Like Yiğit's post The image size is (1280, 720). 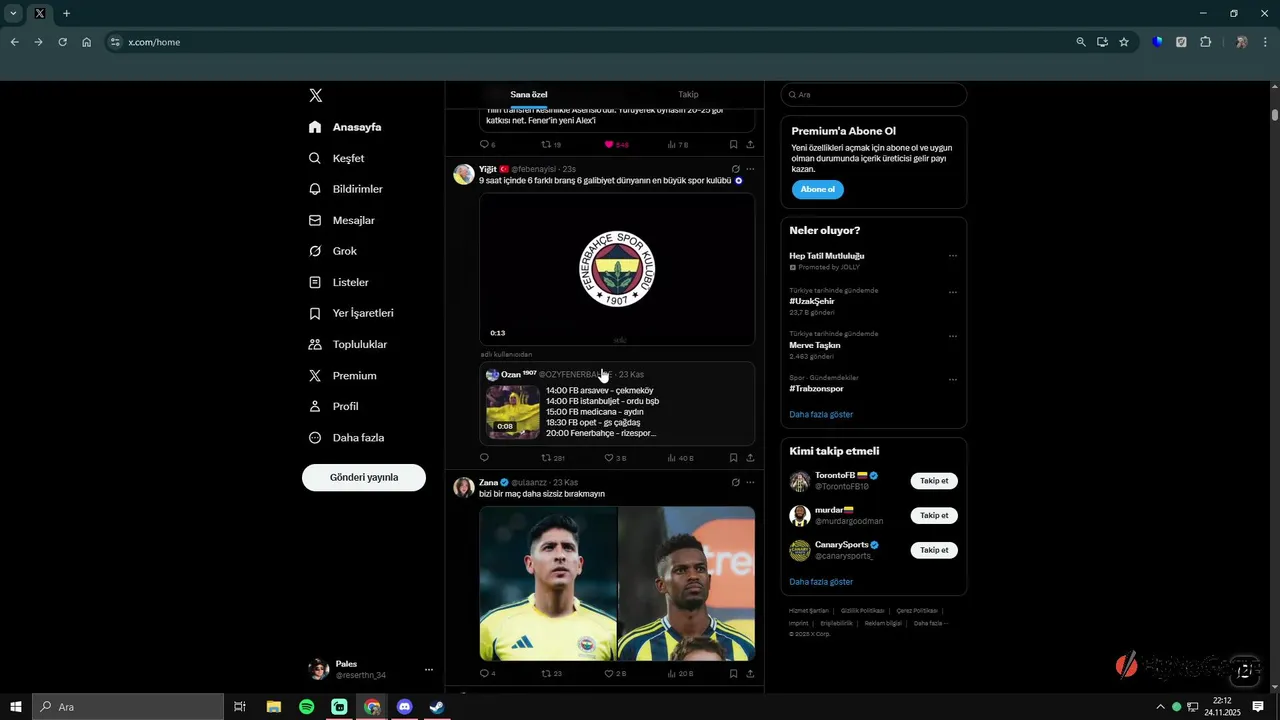(x=616, y=458)
